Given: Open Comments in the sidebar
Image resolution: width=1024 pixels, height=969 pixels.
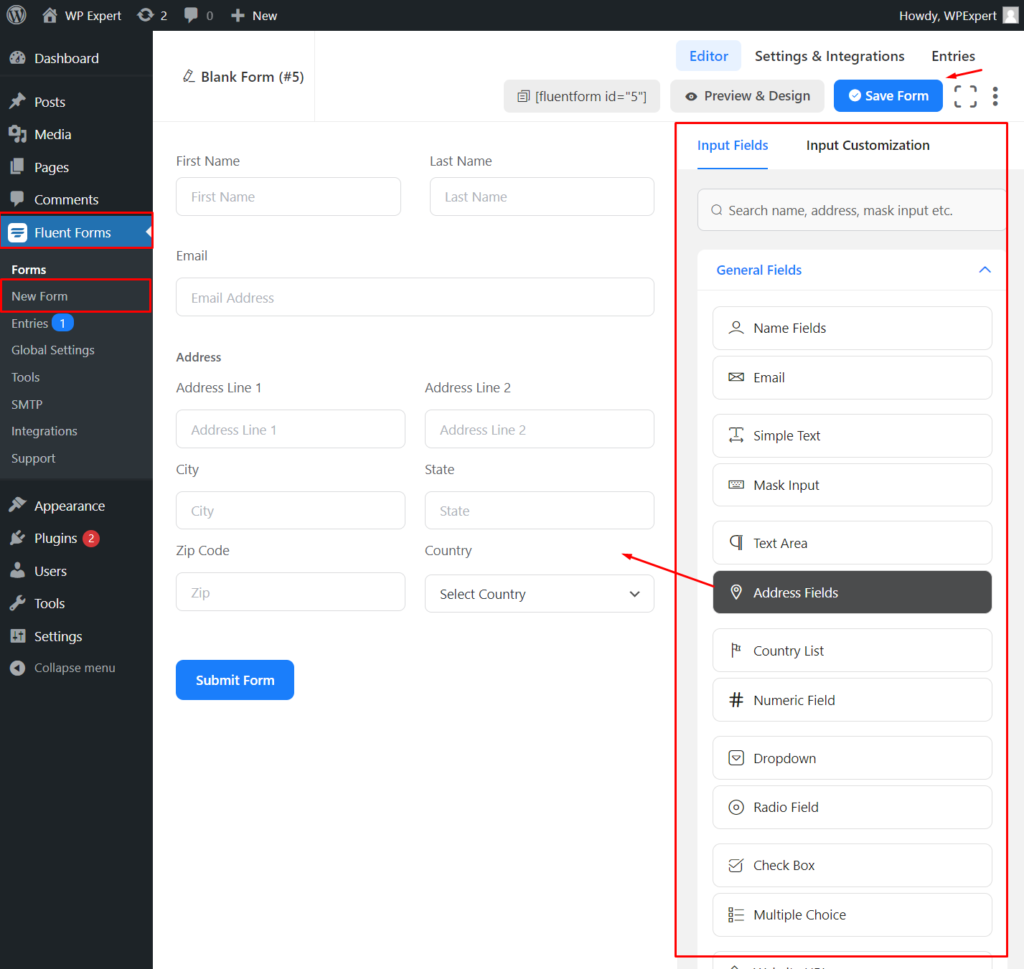Looking at the screenshot, I should (x=76, y=200).
